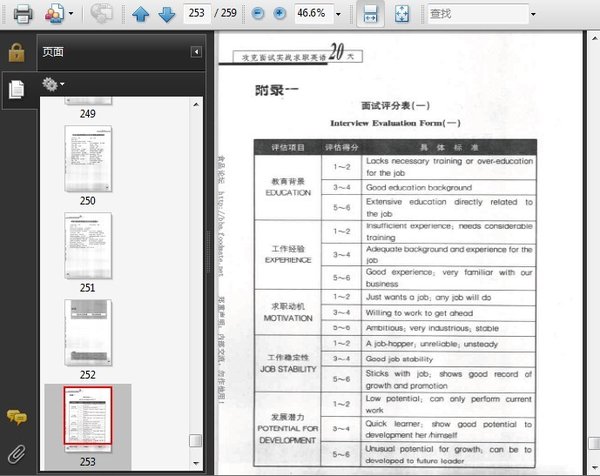Go to the previous page with up arrow

click(141, 14)
